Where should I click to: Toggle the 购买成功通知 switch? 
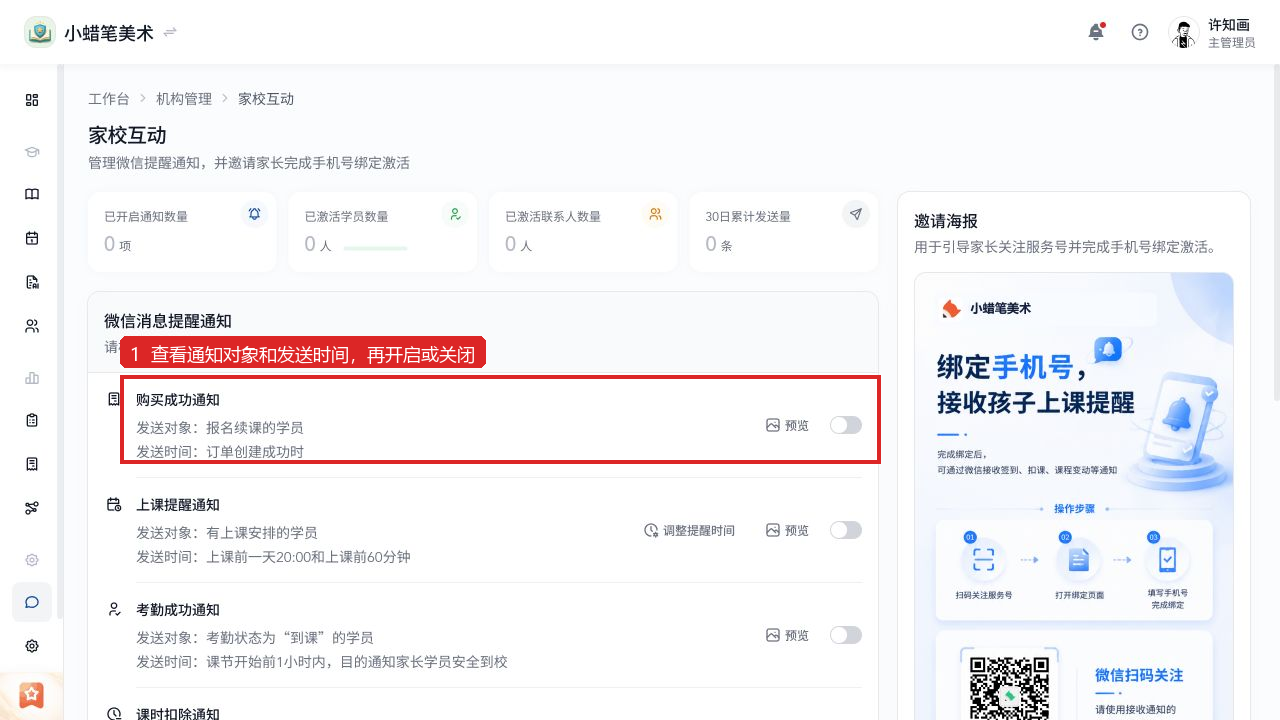pyautogui.click(x=846, y=425)
